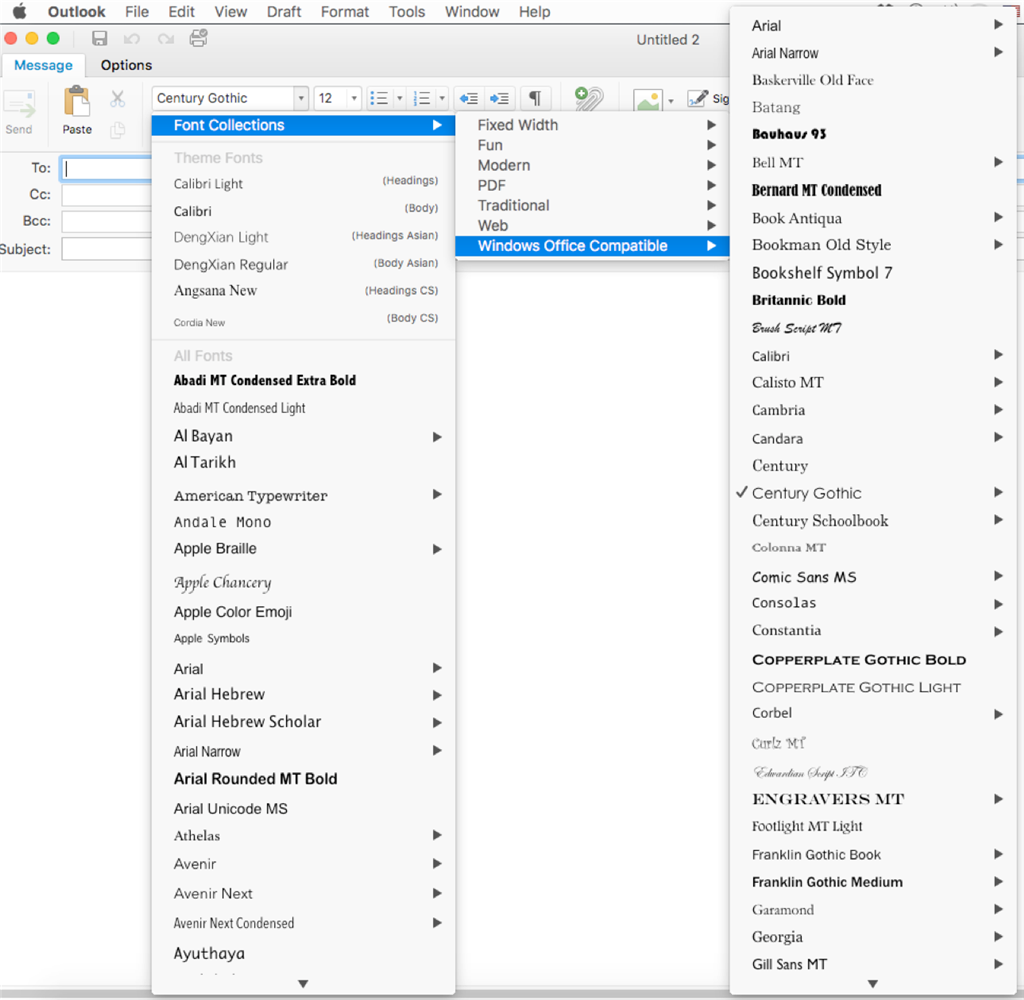Click the Insert Picture icon
Screen dimensions: 1024x1000
click(x=648, y=101)
